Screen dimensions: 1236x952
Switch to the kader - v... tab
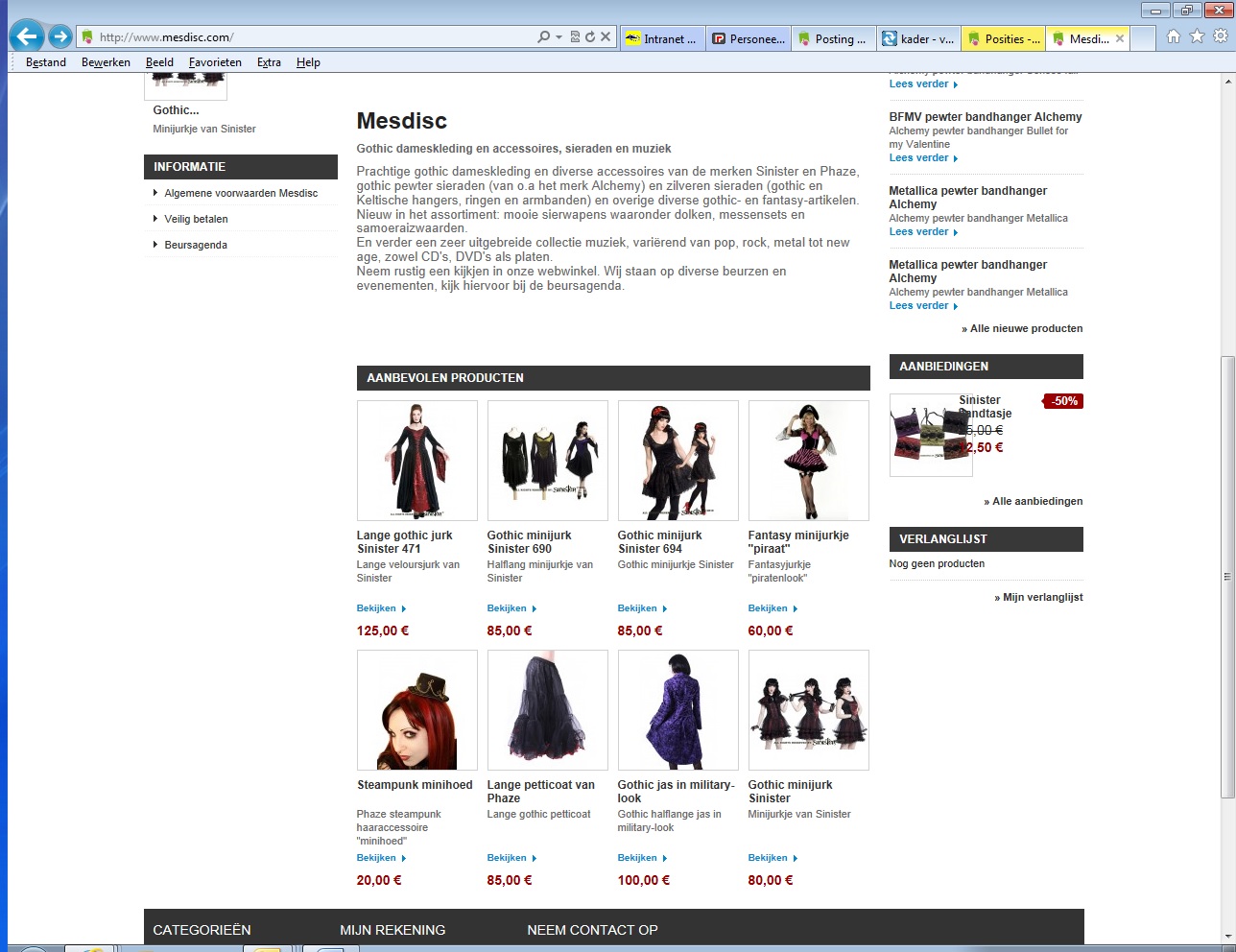click(x=918, y=38)
